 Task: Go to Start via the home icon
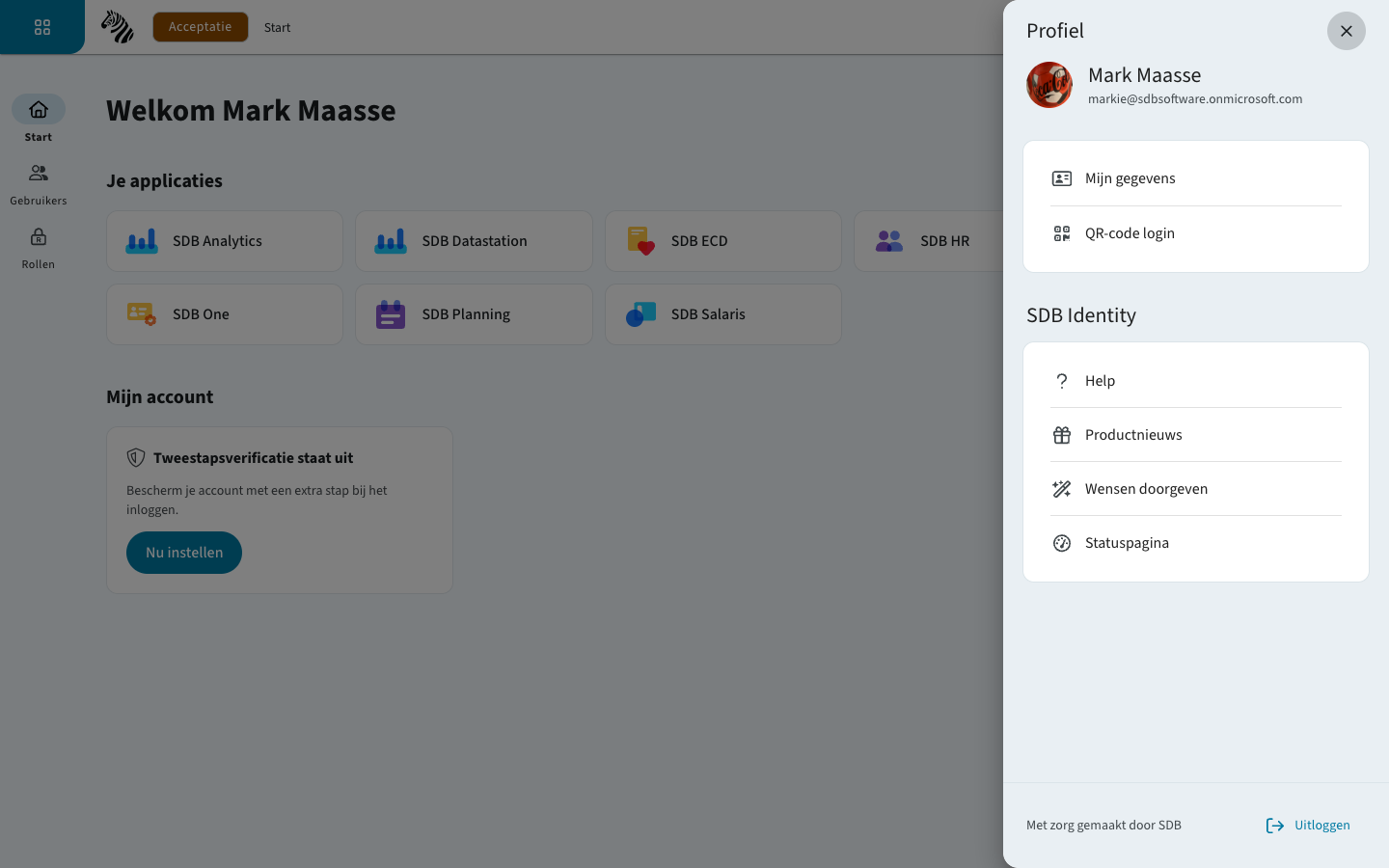click(39, 109)
